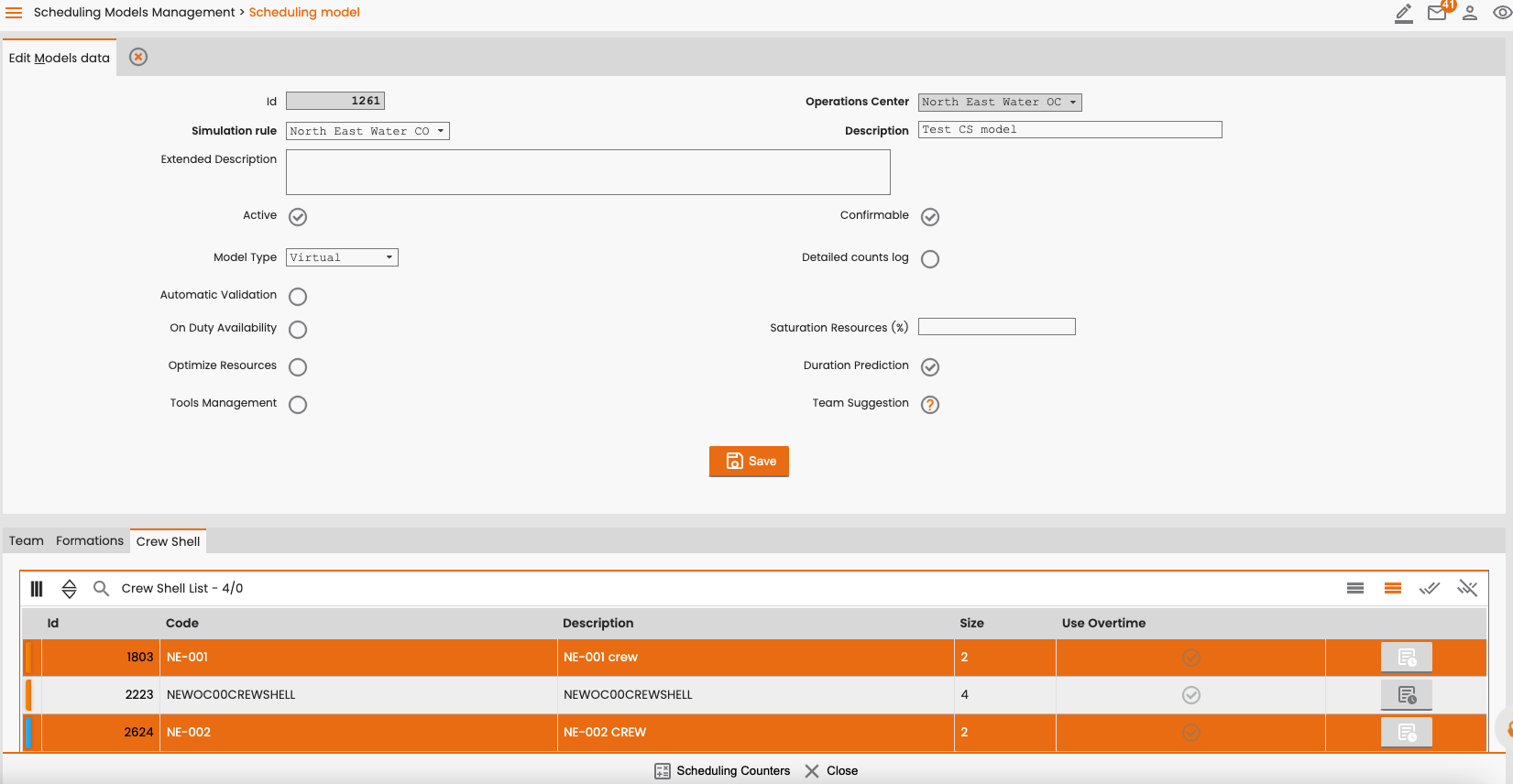Switch to the Formations tab
This screenshot has height=784, width=1513.
pyautogui.click(x=90, y=541)
